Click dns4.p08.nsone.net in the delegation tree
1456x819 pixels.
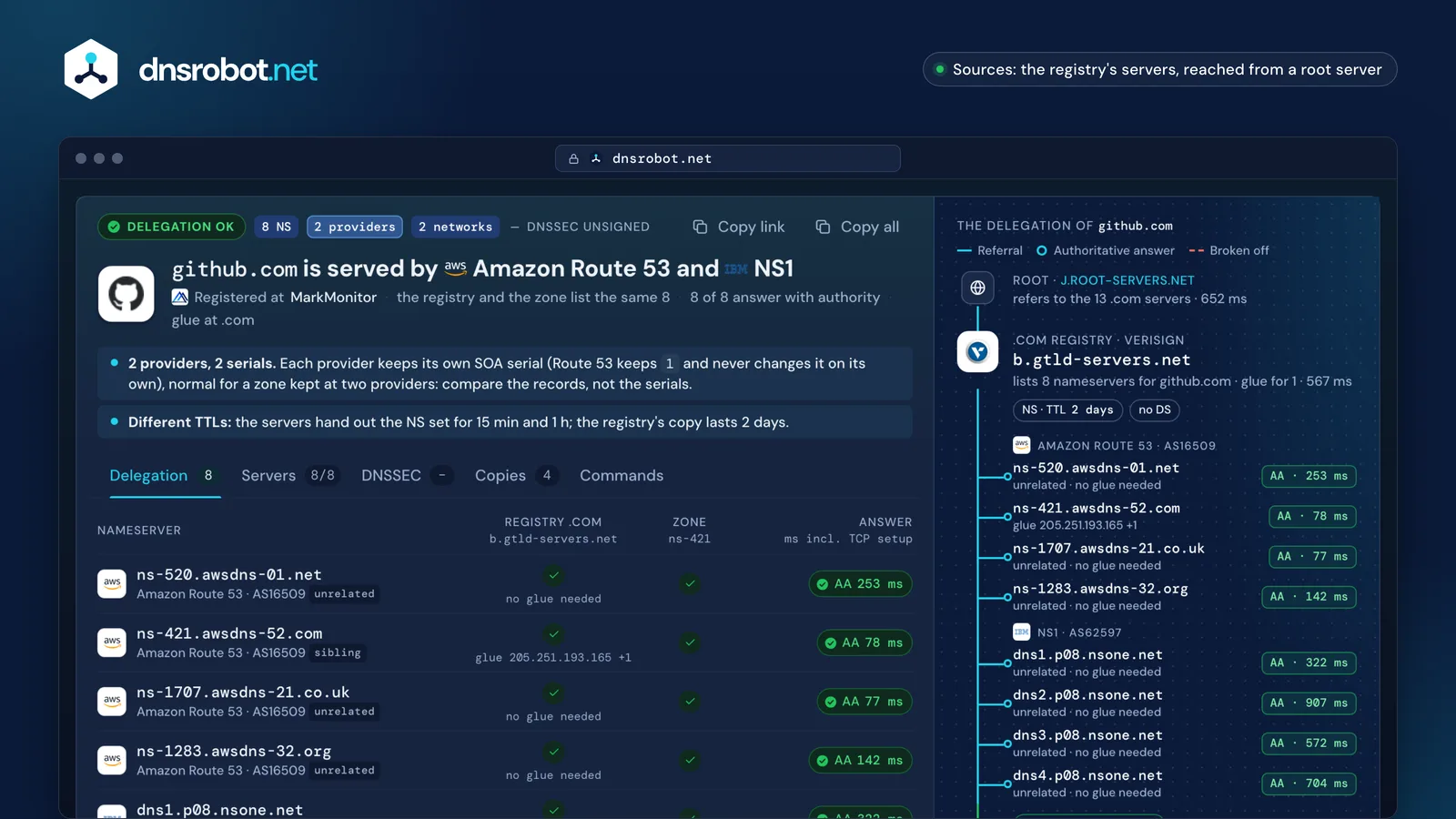(1087, 775)
